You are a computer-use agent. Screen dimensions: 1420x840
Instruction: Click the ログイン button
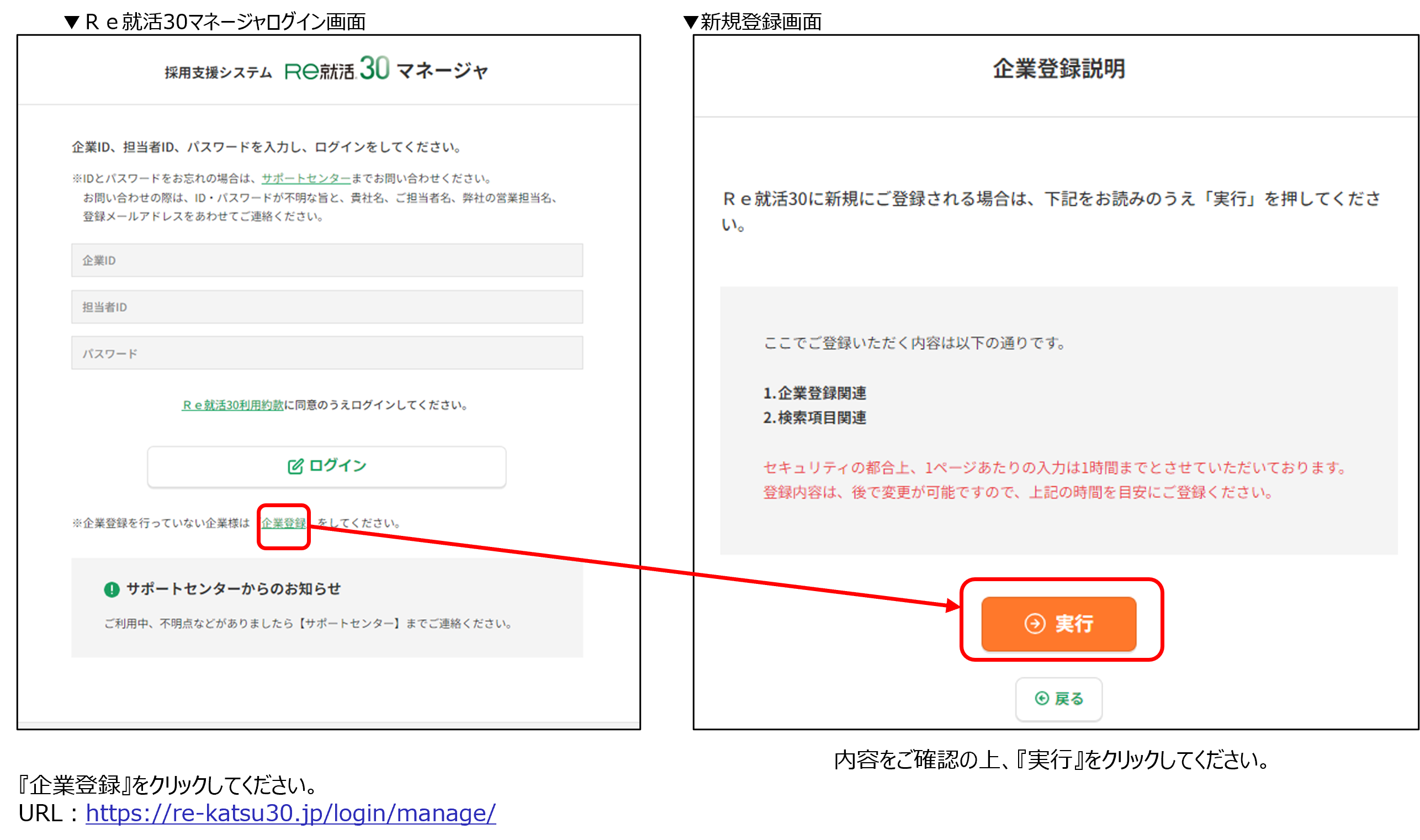(327, 466)
